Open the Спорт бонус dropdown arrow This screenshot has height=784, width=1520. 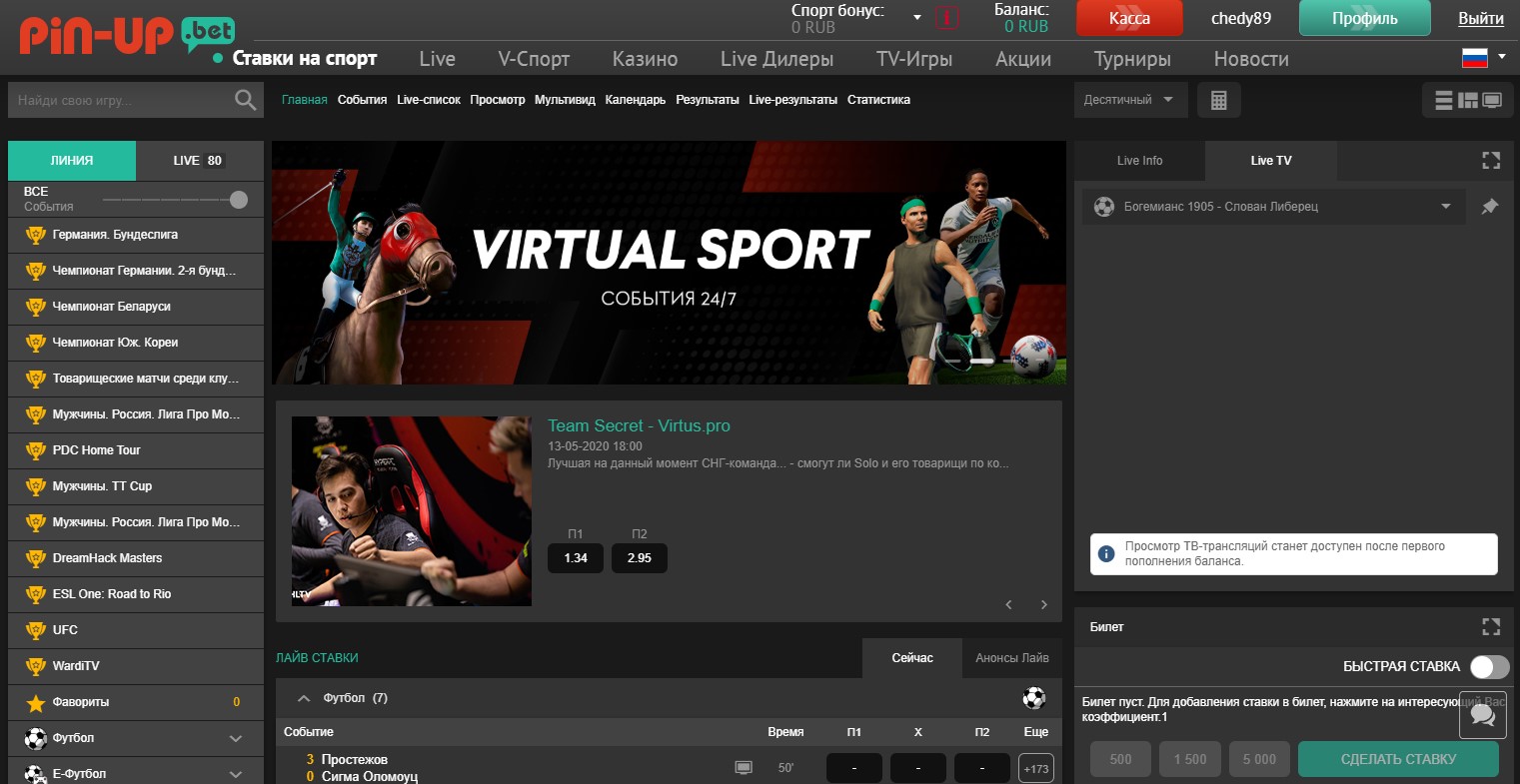[x=917, y=18]
